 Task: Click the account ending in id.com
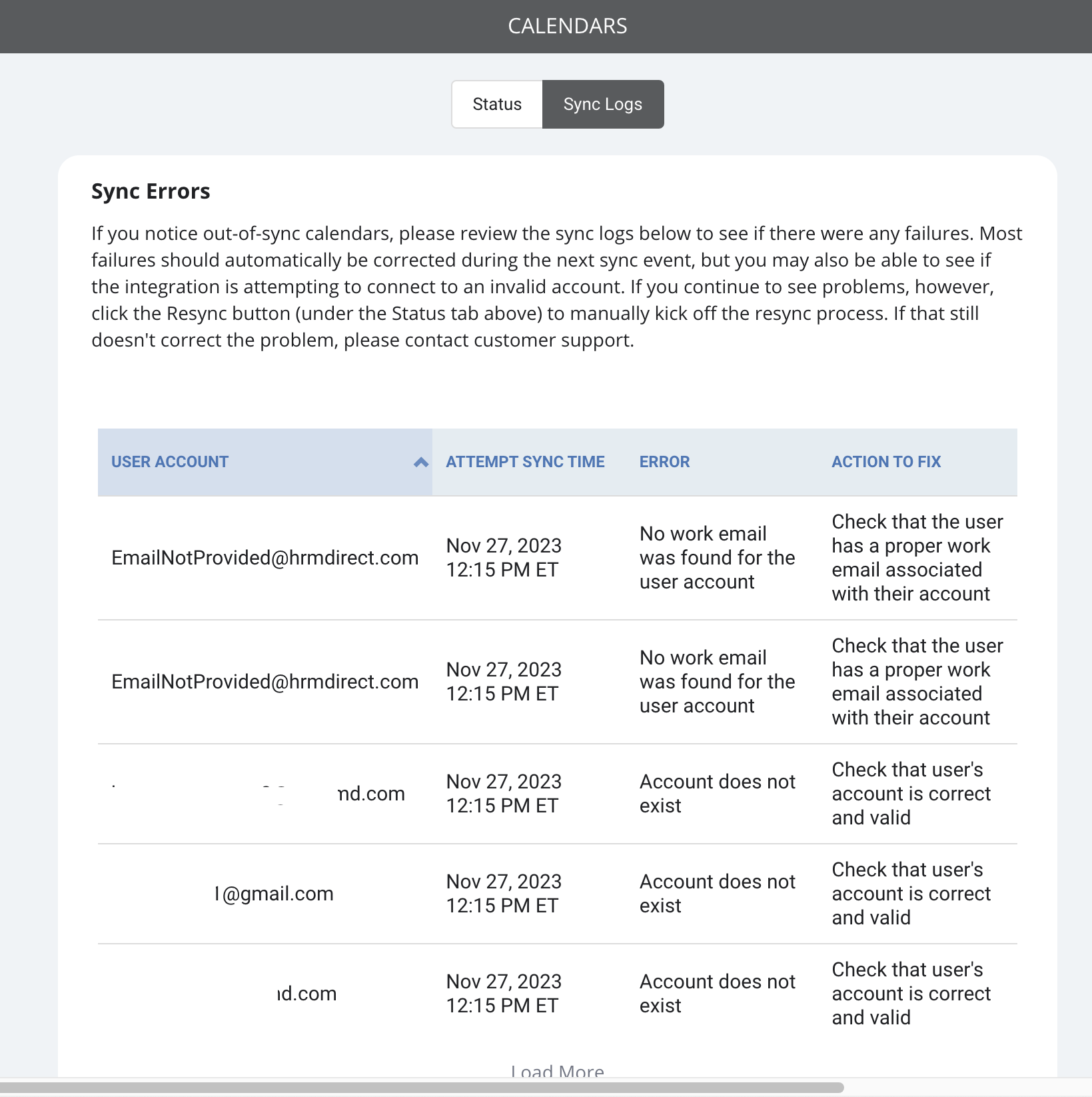pos(306,994)
